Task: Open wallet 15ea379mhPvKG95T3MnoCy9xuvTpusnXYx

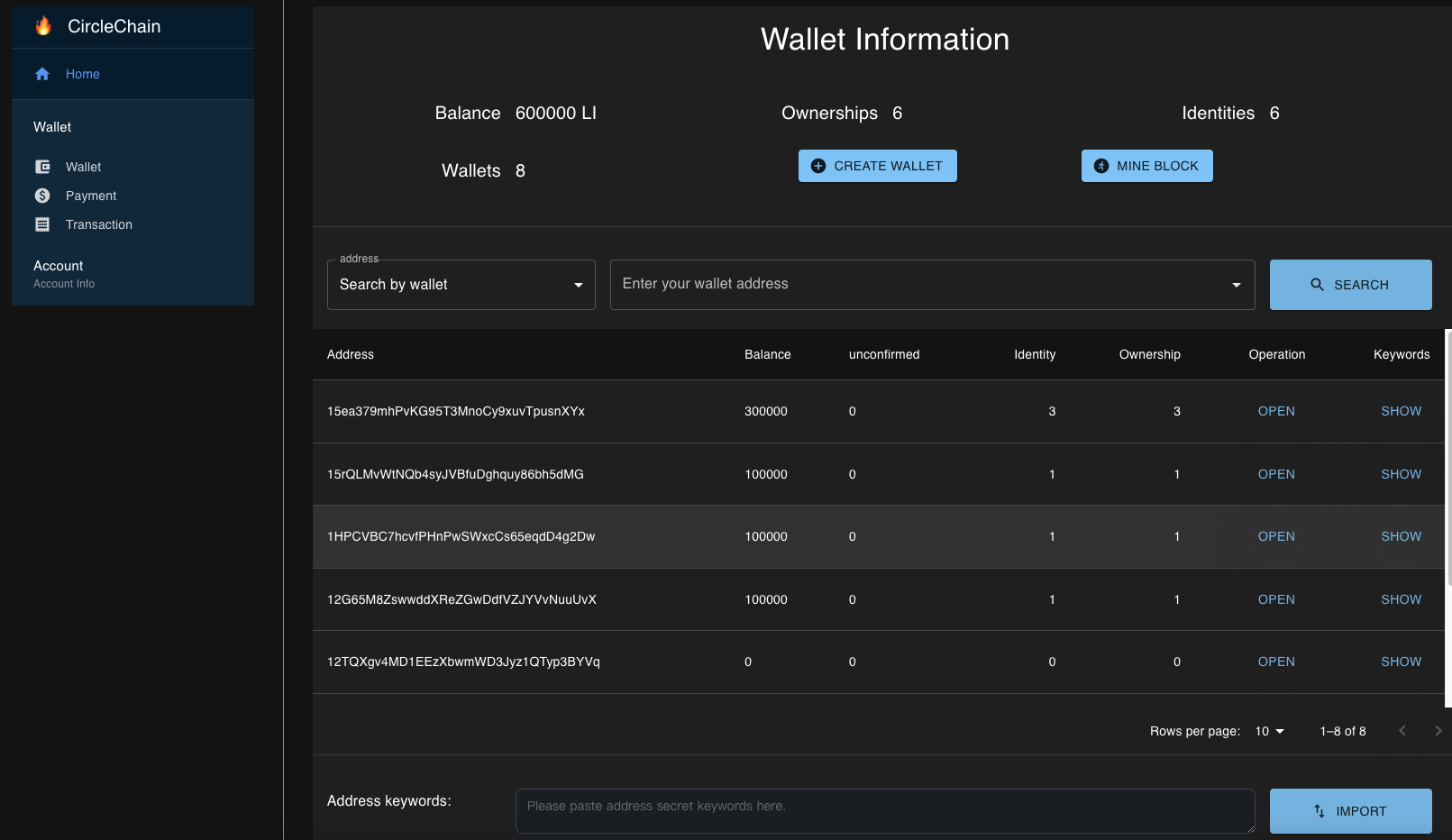Action: tap(1275, 411)
